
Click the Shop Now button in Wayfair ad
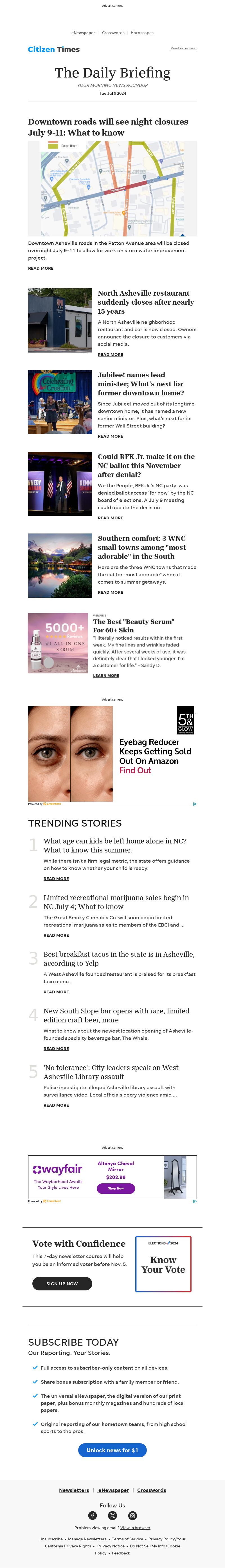click(116, 1188)
